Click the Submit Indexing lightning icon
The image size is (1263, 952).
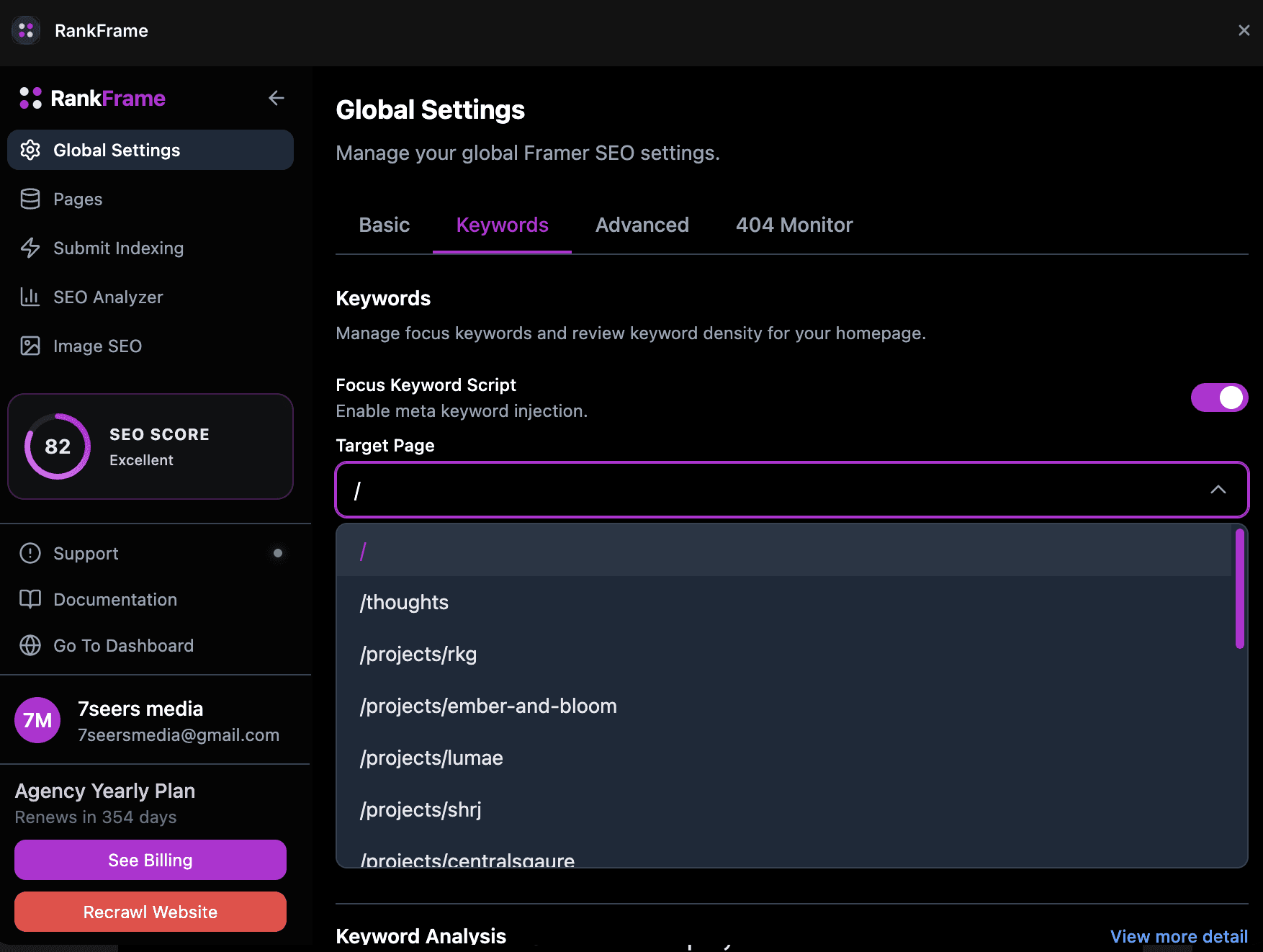(x=30, y=248)
